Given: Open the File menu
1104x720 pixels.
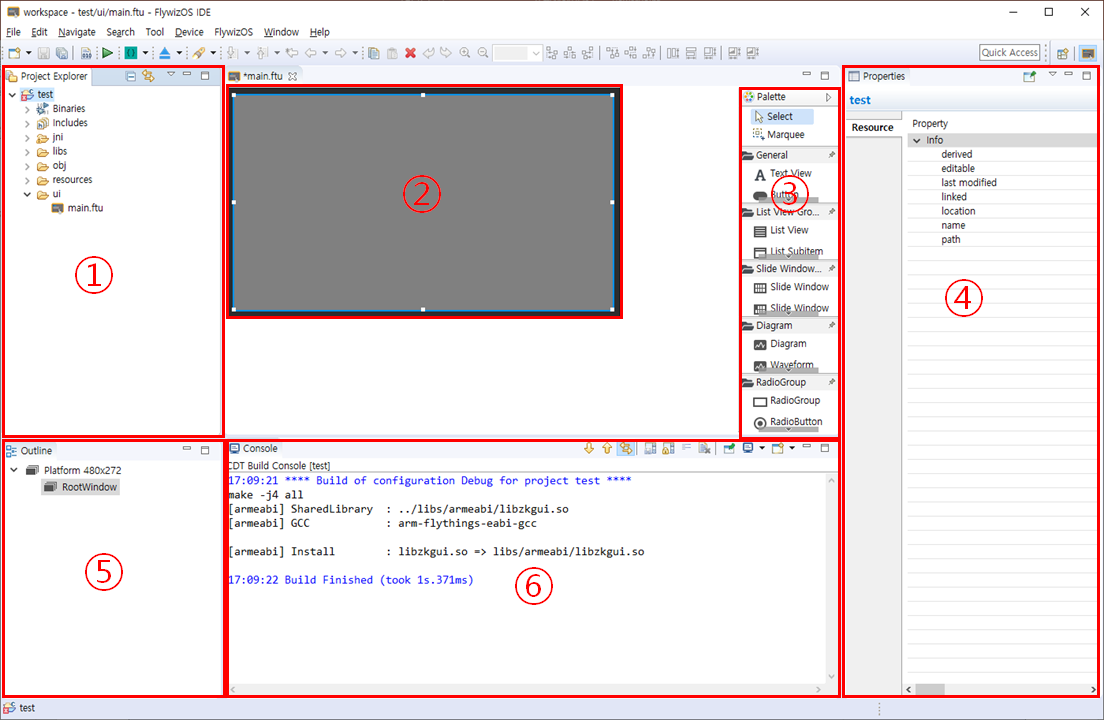Looking at the screenshot, I should tap(13, 32).
